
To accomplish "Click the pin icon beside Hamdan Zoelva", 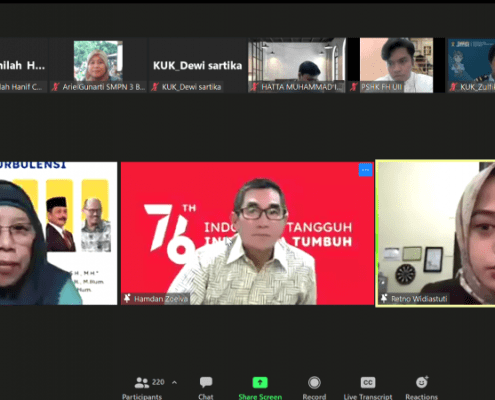I will 127,298.
